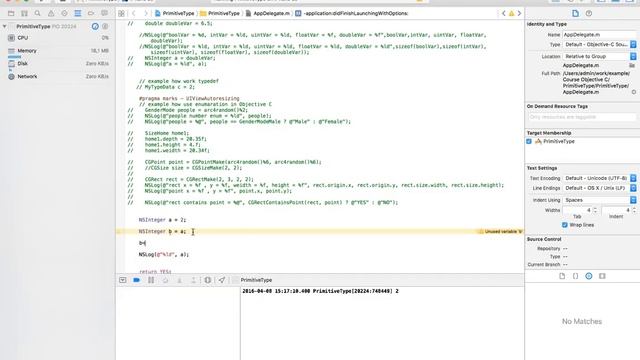
Task: Open the Find navigator magnifier icon
Action: click(x=38, y=13)
